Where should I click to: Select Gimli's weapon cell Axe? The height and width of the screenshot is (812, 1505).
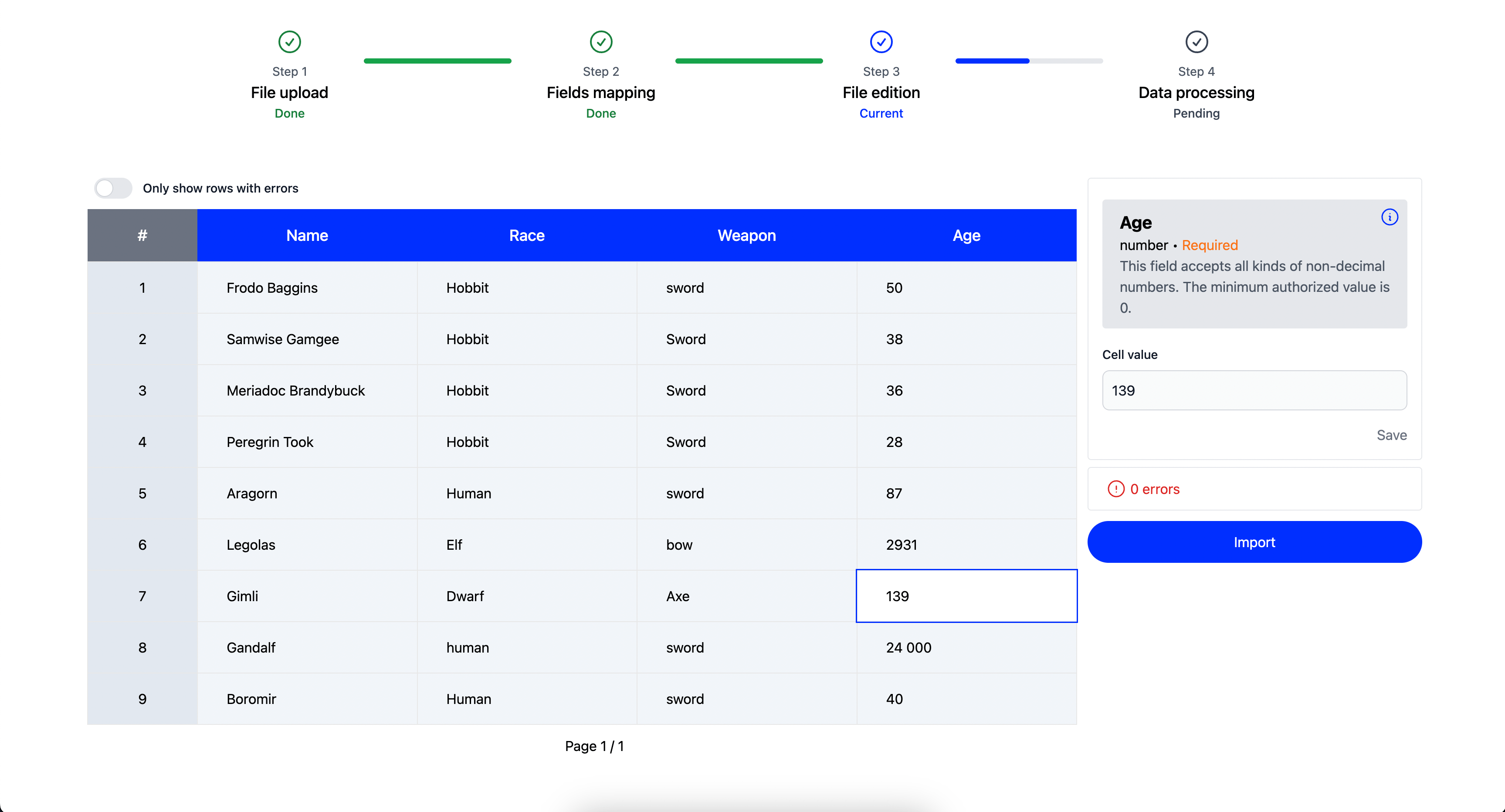746,596
